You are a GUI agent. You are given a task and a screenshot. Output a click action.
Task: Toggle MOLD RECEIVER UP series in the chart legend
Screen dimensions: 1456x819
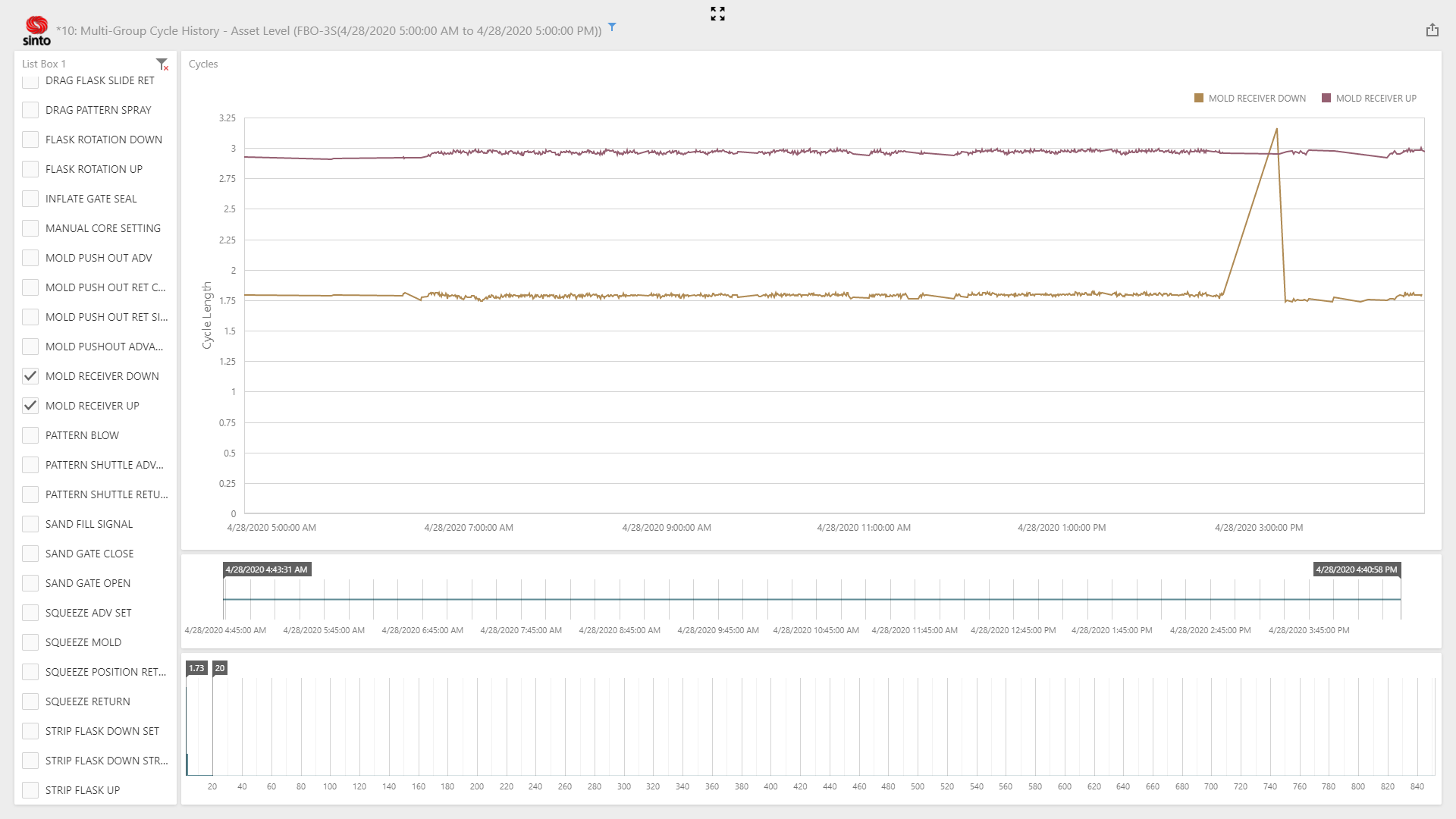[x=1370, y=98]
